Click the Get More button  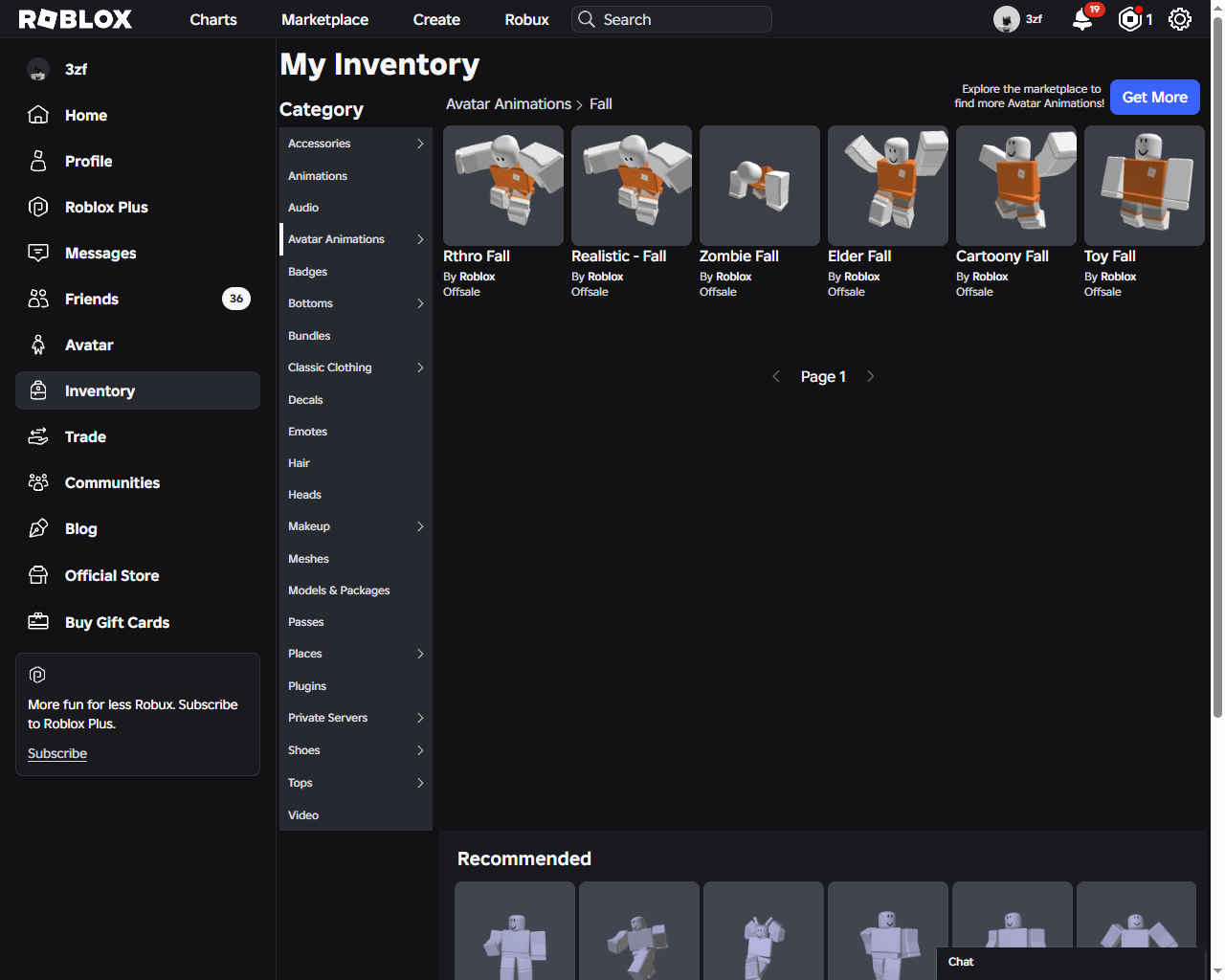[x=1154, y=97]
